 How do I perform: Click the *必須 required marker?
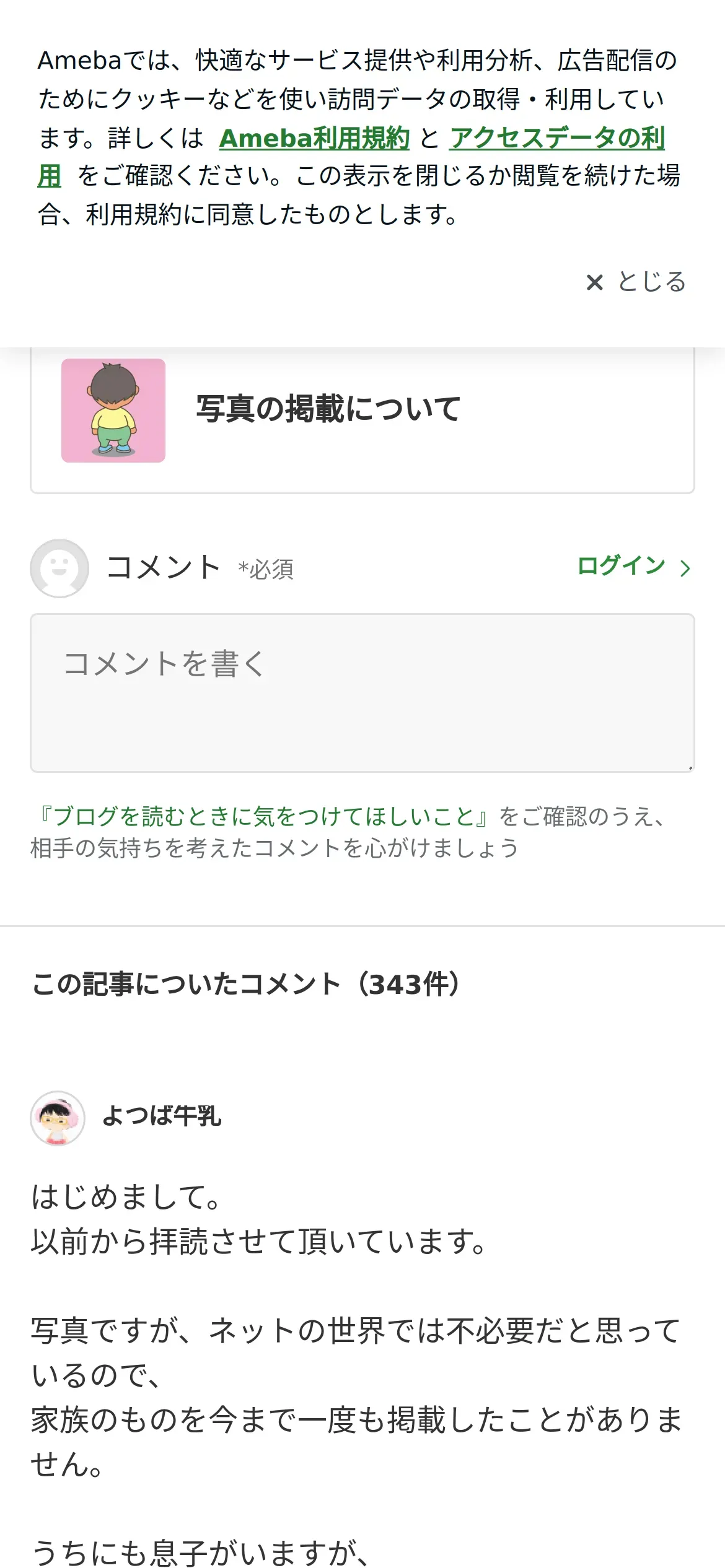point(266,569)
